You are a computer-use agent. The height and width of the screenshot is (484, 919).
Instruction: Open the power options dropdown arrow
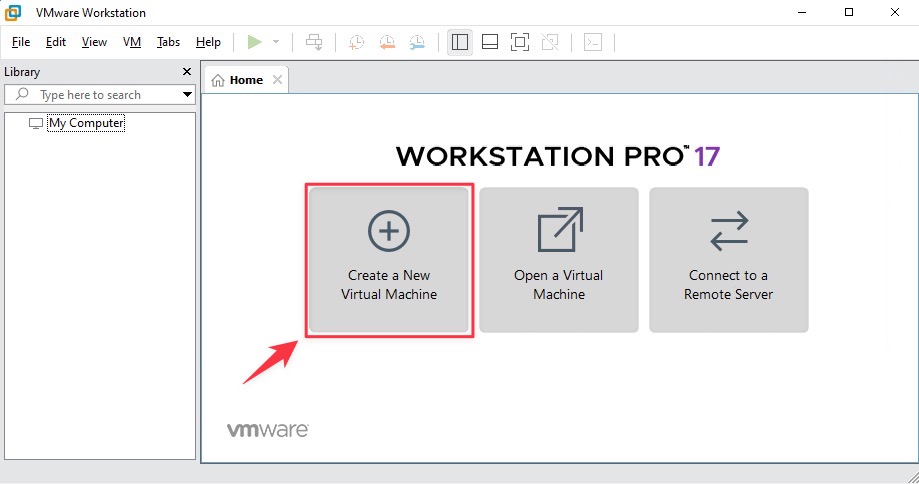276,42
